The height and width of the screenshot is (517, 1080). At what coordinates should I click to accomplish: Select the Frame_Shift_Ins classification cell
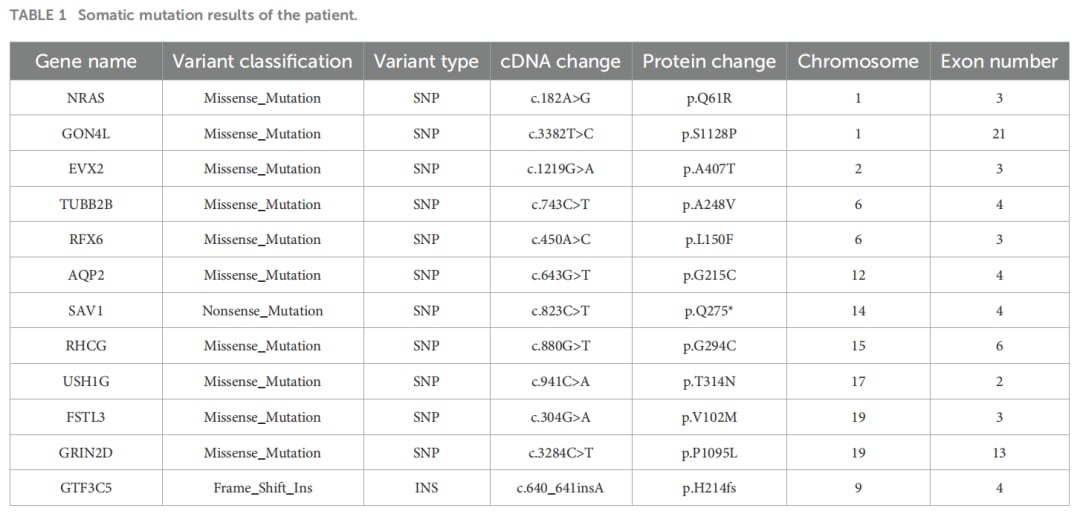coord(262,488)
